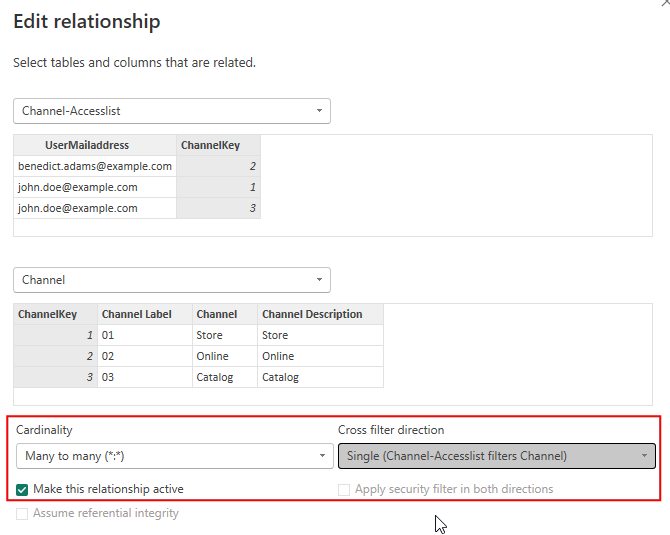Select ChannelKey column in the Channel table
The image size is (670, 535).
[48, 314]
